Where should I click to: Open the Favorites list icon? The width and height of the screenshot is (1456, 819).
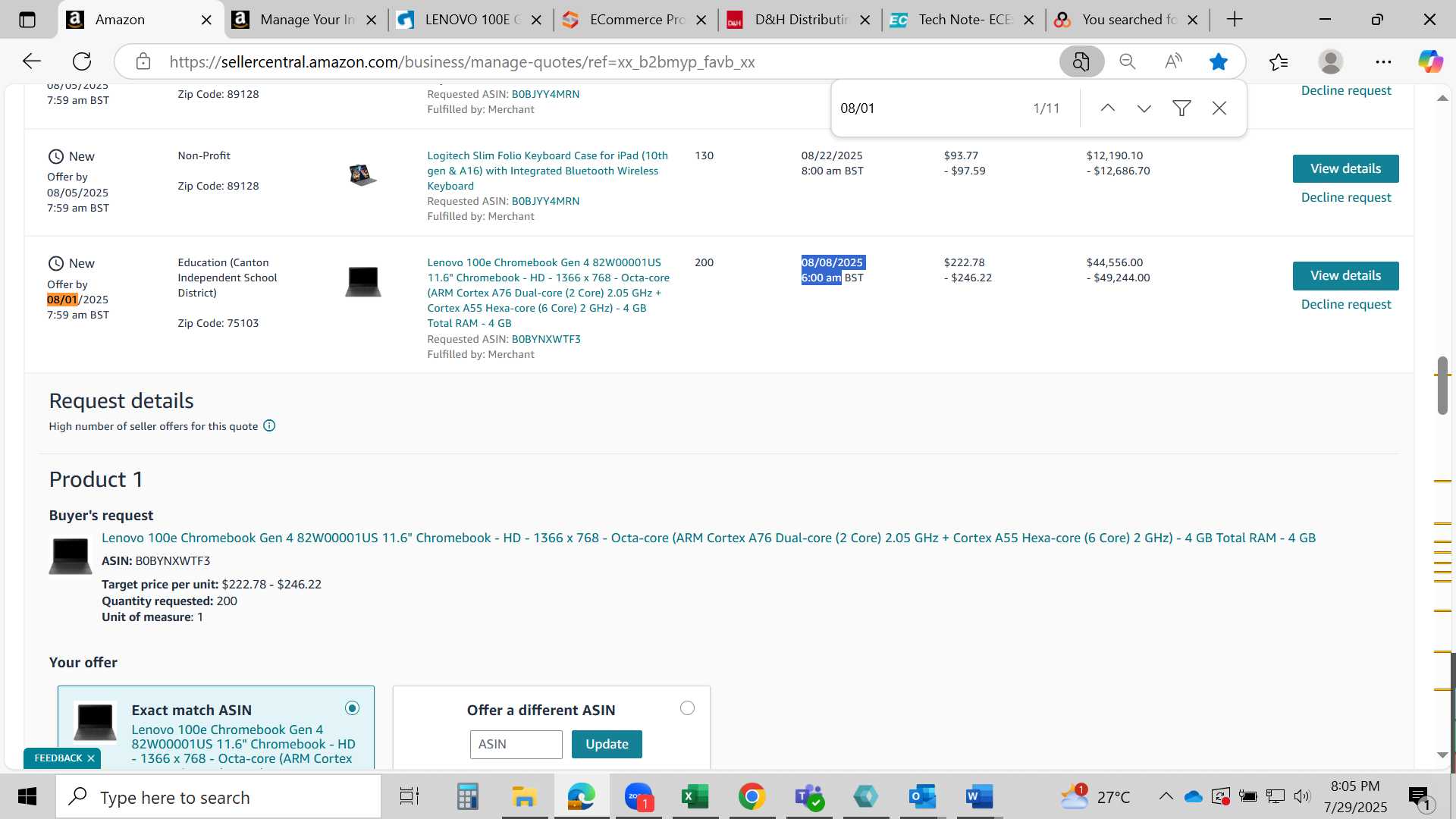tap(1279, 61)
